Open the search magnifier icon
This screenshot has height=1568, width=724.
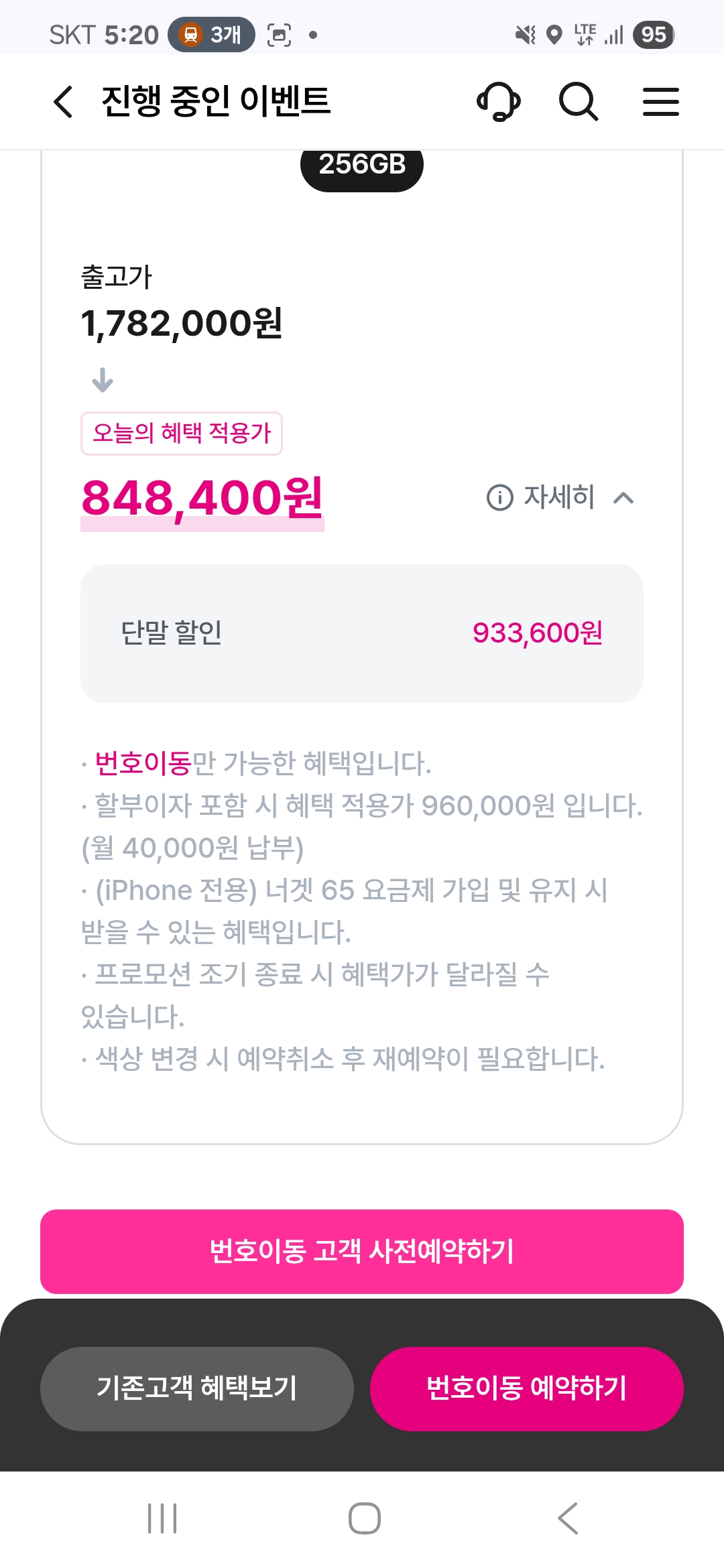point(578,102)
